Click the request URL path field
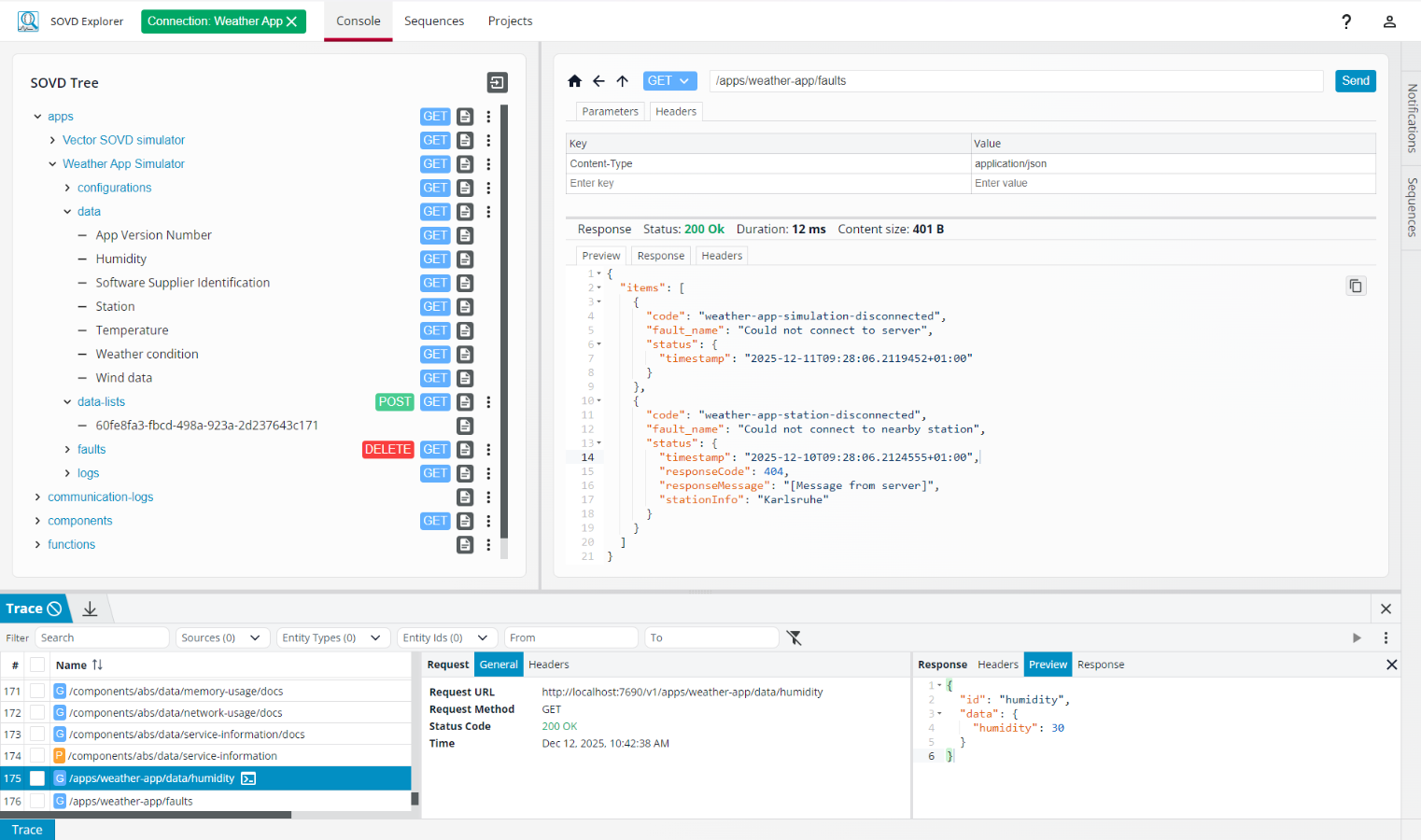Viewport: 1421px width, 840px height. [1016, 81]
